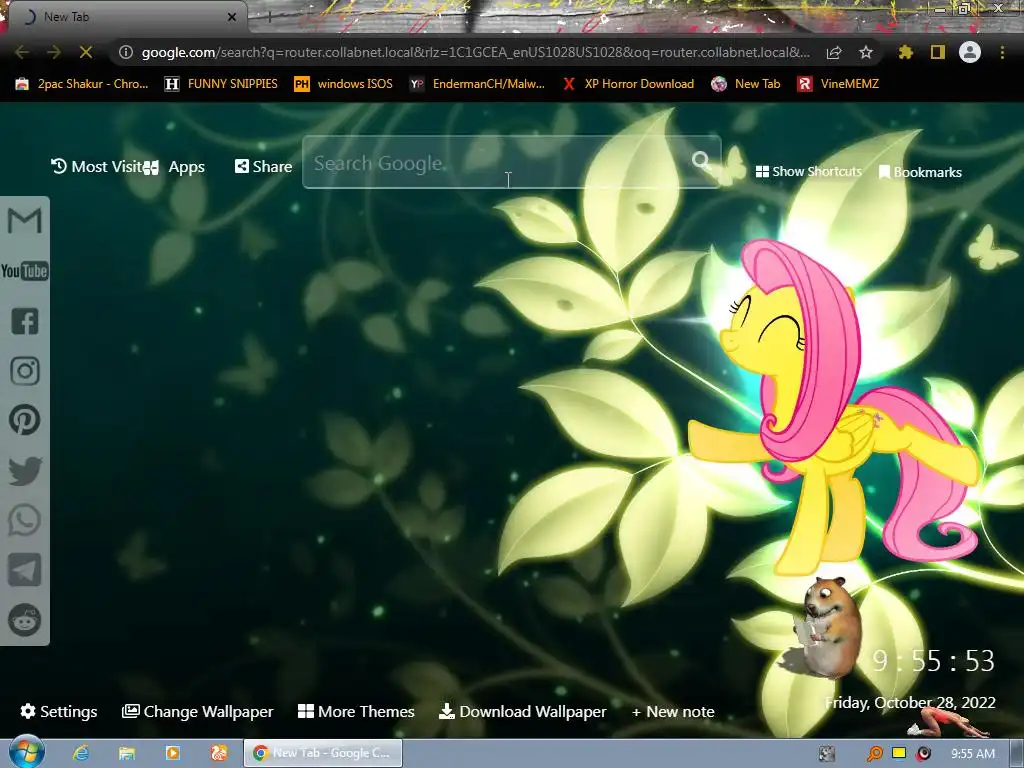Click the address bar URL
Viewport: 1024px width, 768px height.
coord(475,52)
